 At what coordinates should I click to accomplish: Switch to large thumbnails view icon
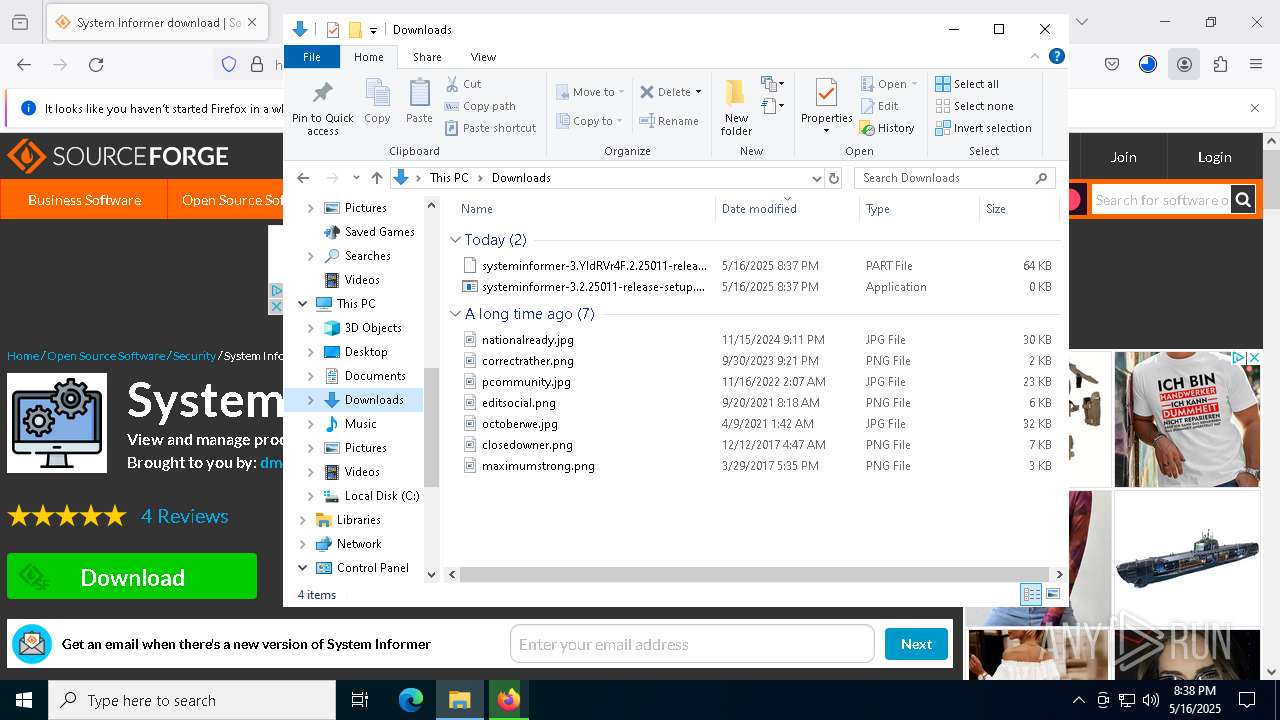1052,594
